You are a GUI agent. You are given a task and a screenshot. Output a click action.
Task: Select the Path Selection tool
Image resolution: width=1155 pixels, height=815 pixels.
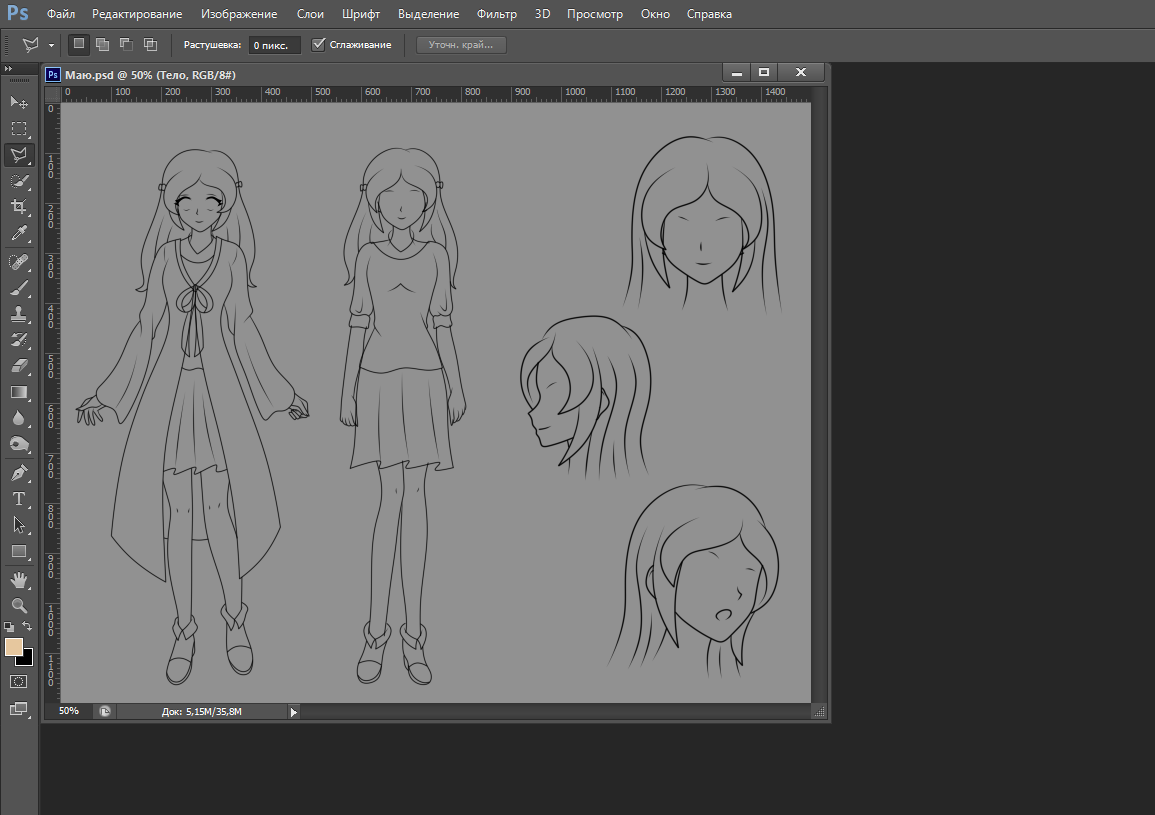click(19, 525)
